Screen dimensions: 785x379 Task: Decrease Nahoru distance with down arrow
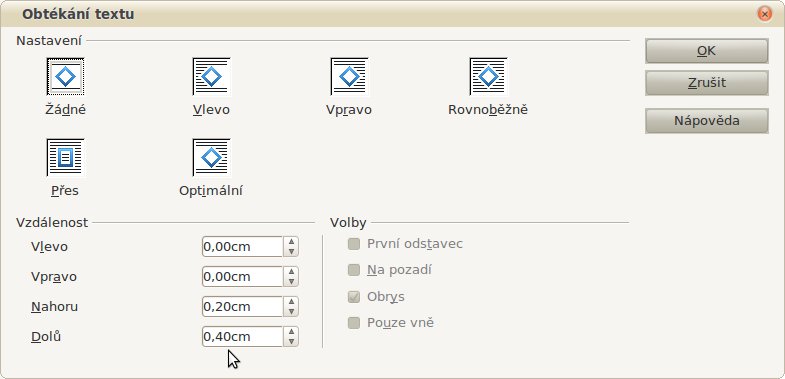coord(291,311)
